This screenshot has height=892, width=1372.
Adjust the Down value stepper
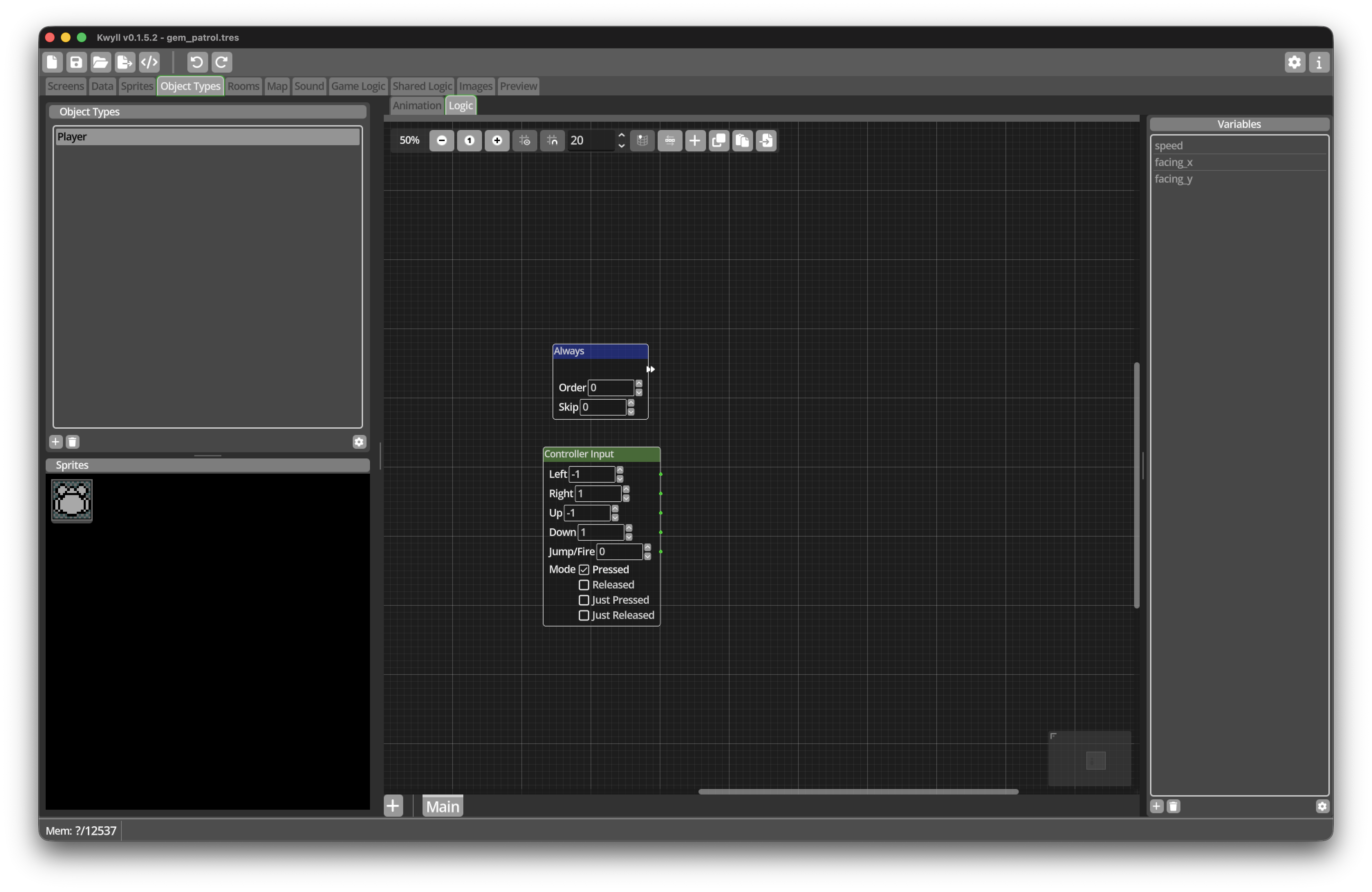pyautogui.click(x=629, y=532)
